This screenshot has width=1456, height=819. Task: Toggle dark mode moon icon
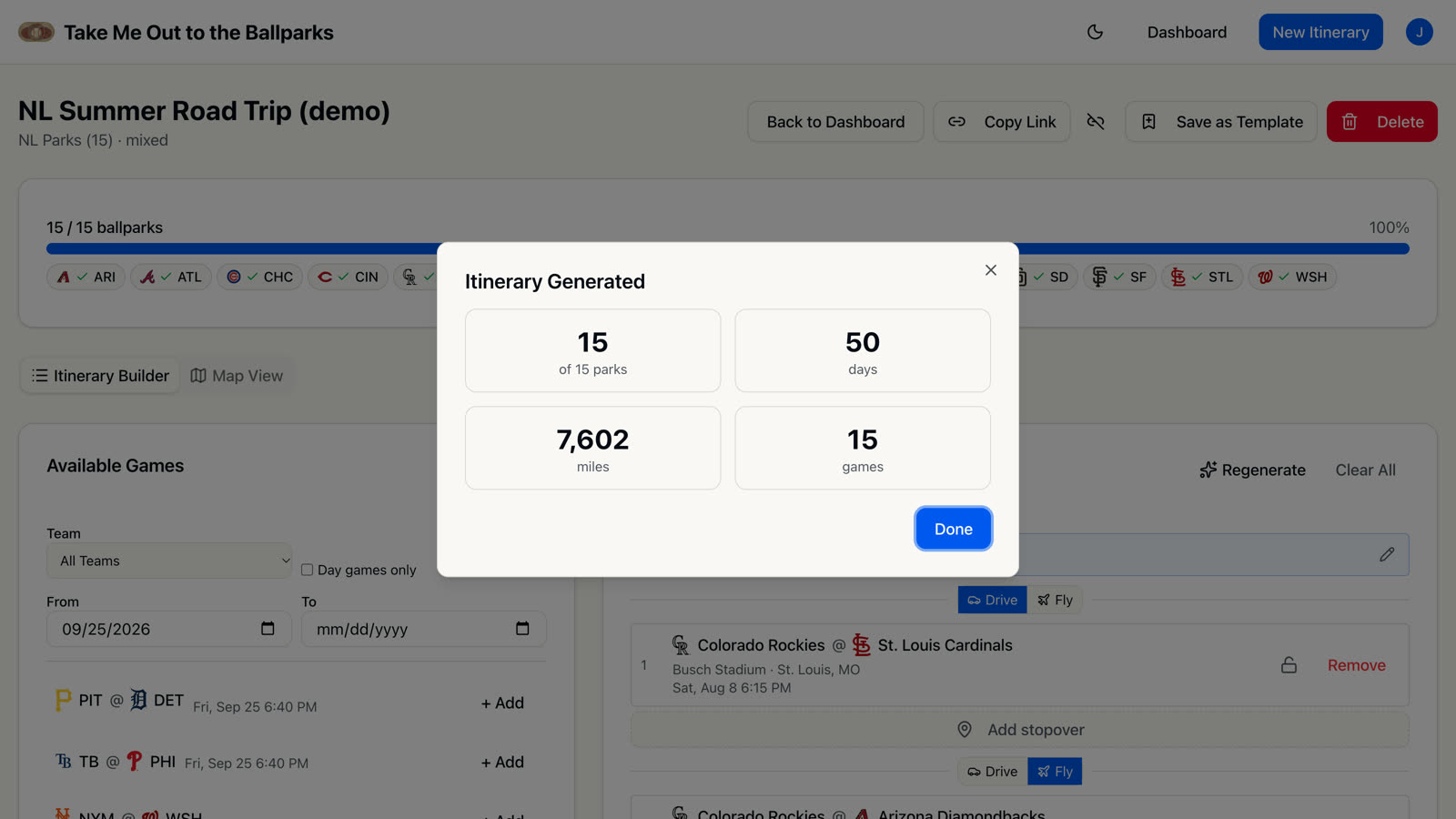click(1095, 32)
